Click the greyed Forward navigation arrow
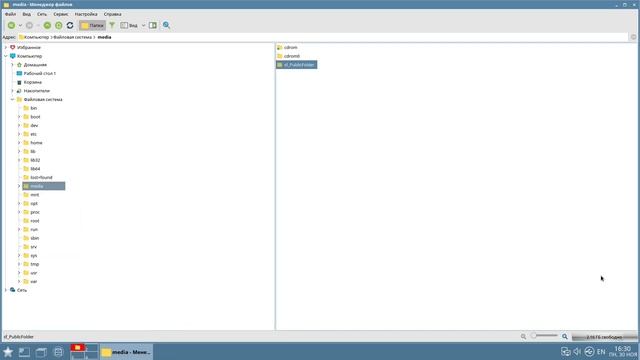The height and width of the screenshot is (360, 640). coord(29,25)
